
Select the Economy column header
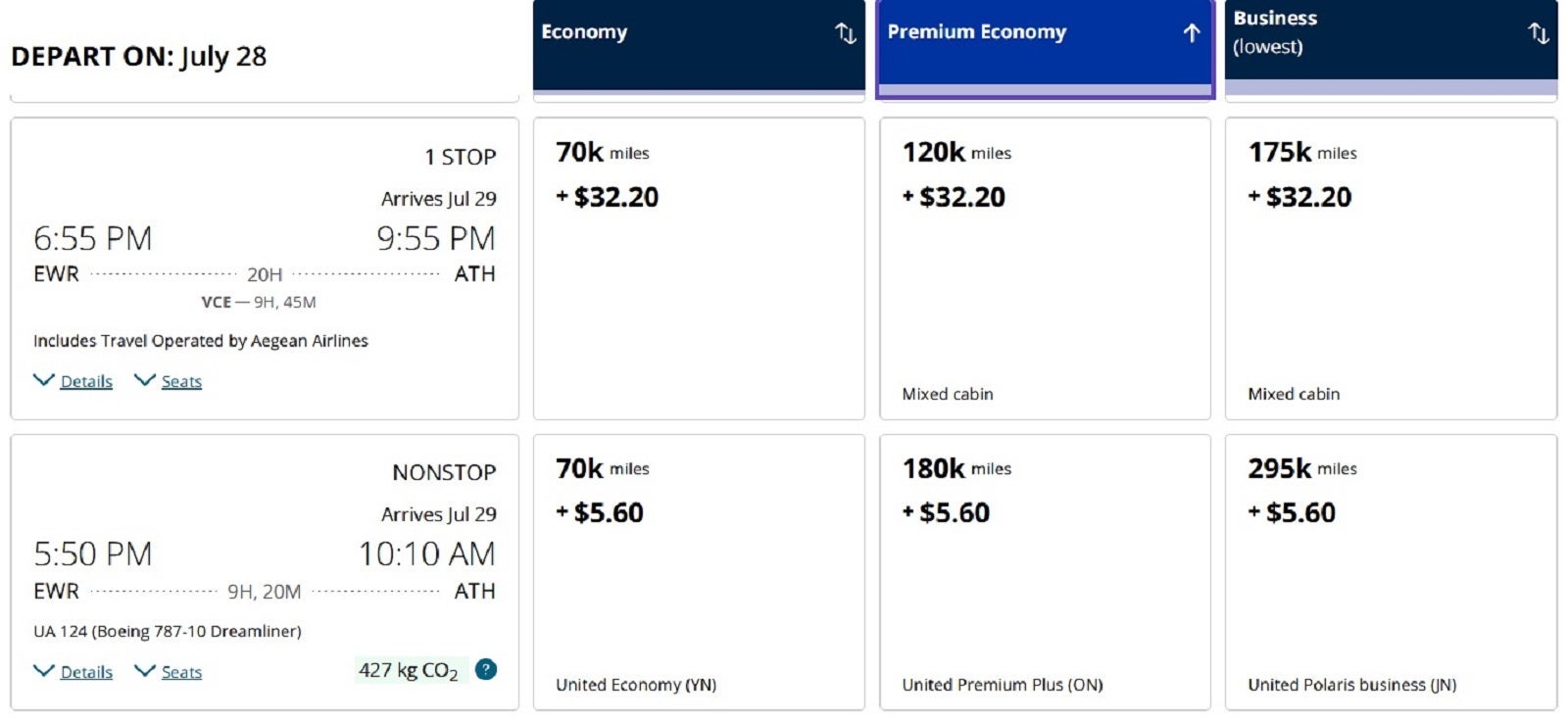699,45
